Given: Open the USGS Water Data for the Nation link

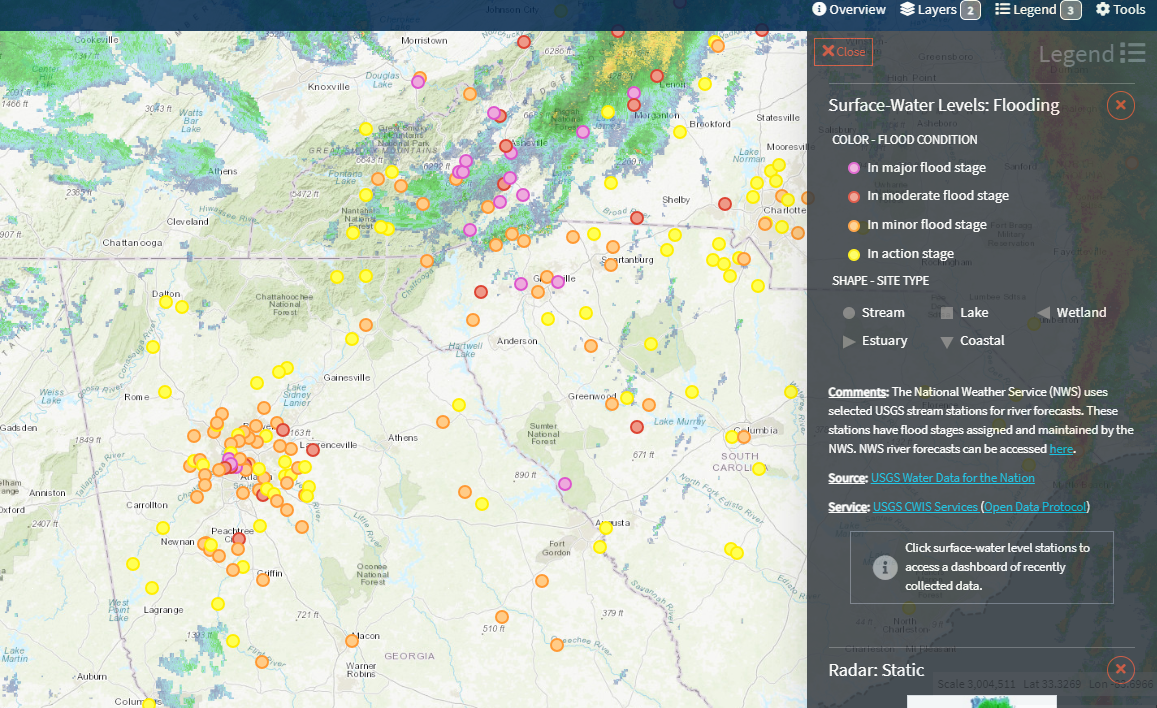Looking at the screenshot, I should (952, 477).
